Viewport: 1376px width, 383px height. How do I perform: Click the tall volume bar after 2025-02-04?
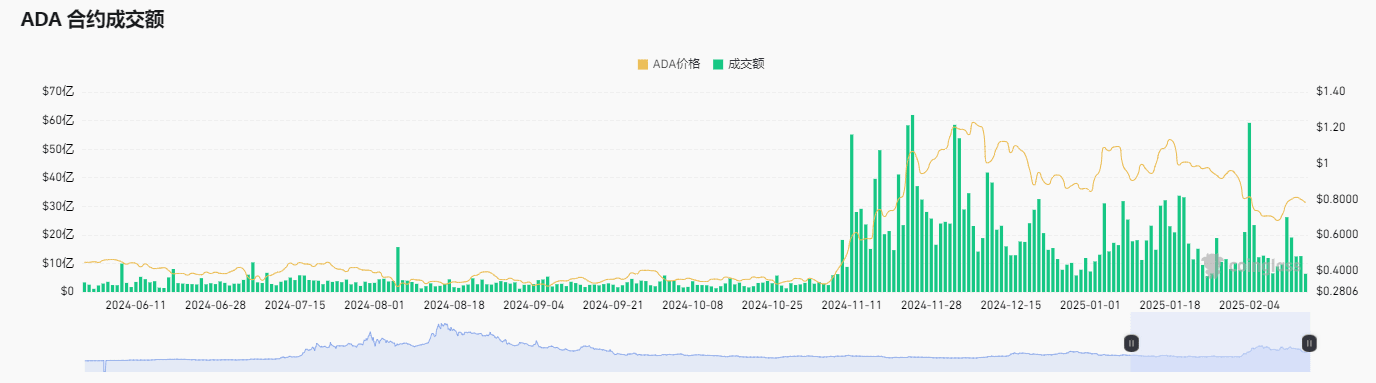click(x=1250, y=207)
